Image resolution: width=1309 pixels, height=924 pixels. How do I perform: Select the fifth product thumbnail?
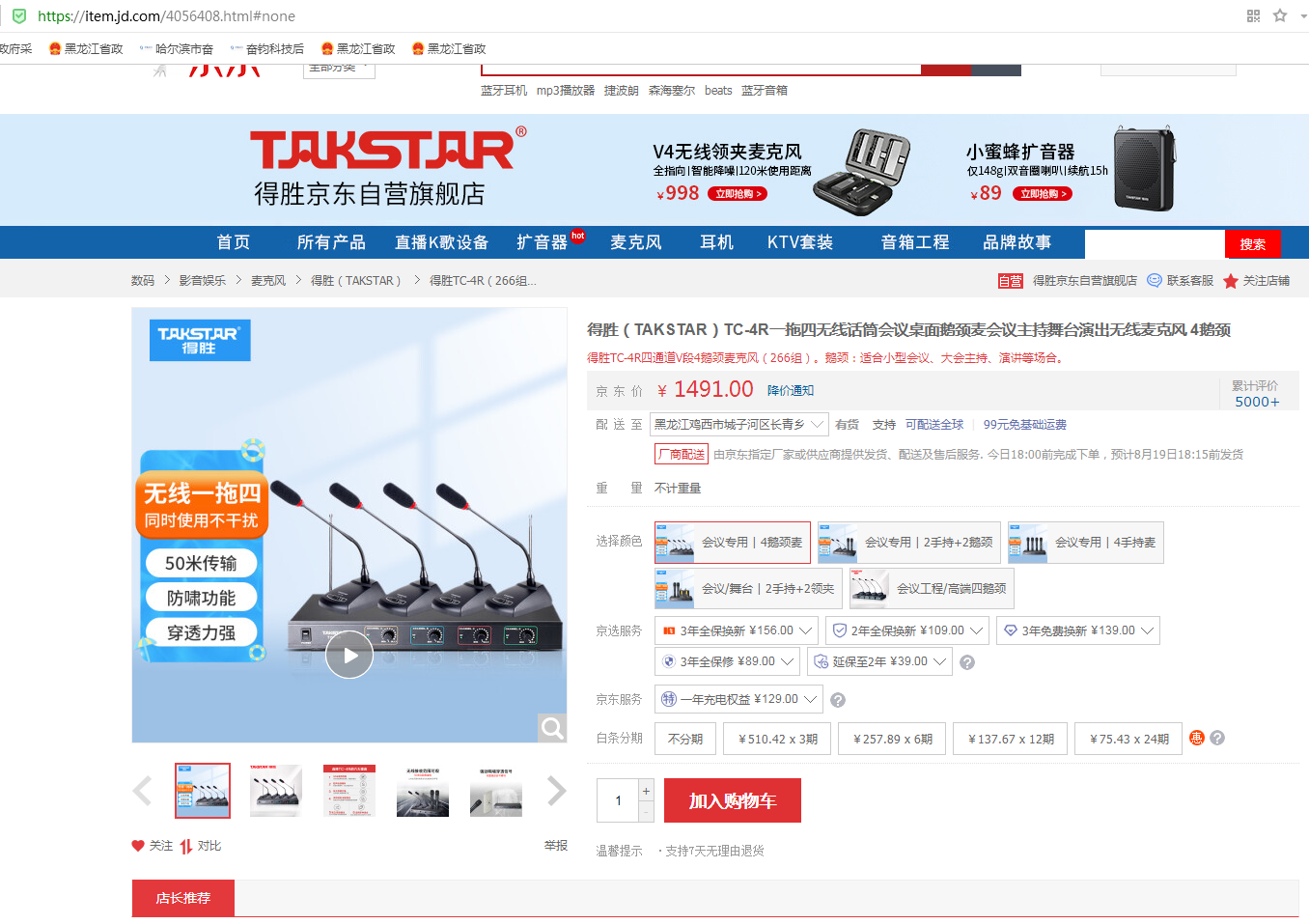(x=496, y=791)
